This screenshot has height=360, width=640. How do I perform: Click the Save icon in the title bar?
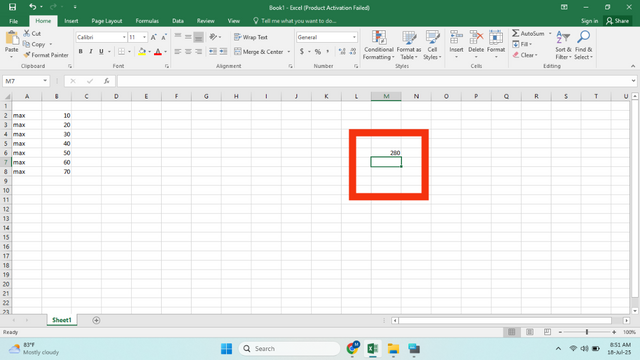click(13, 7)
